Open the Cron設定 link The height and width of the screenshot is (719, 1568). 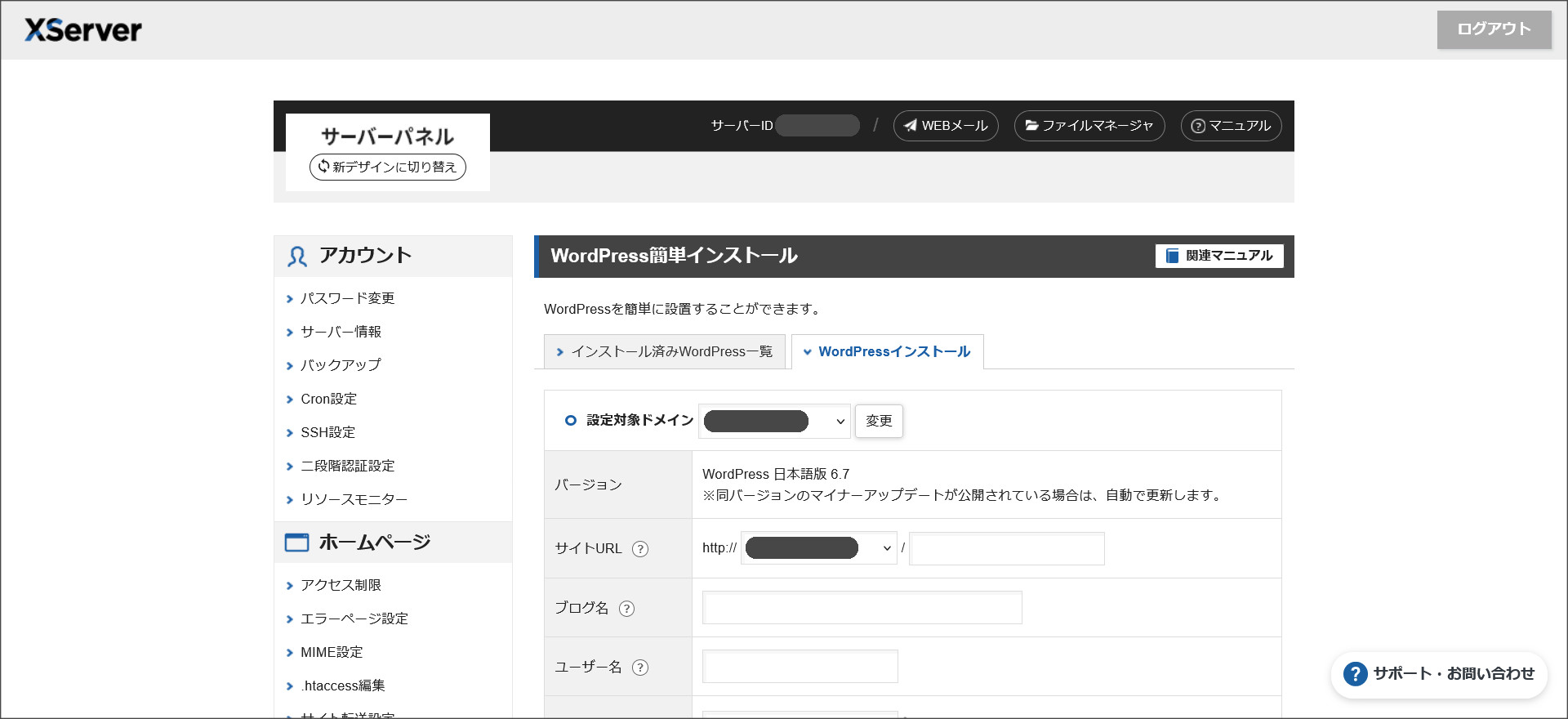coord(328,400)
